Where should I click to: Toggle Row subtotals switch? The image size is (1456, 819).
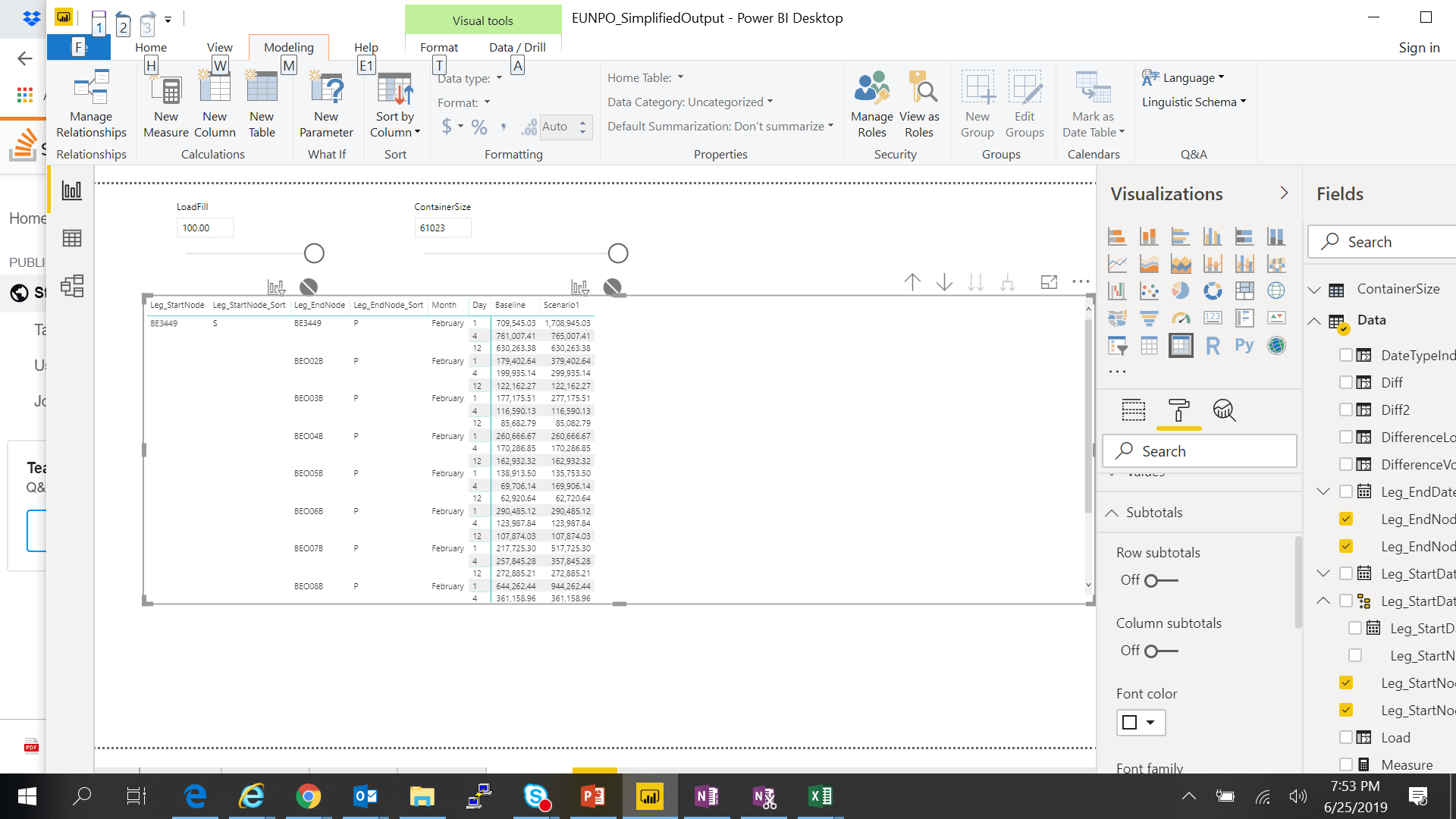tap(1160, 581)
